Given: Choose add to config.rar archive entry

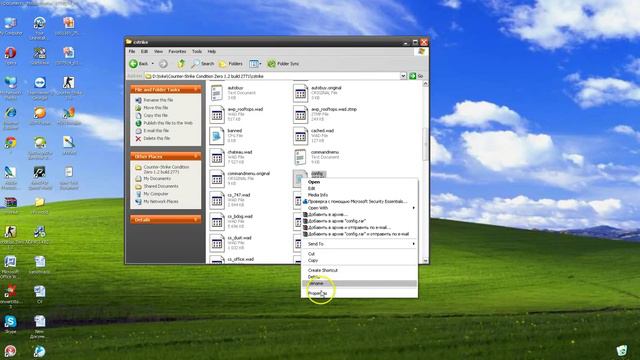Looking at the screenshot, I should point(360,221).
